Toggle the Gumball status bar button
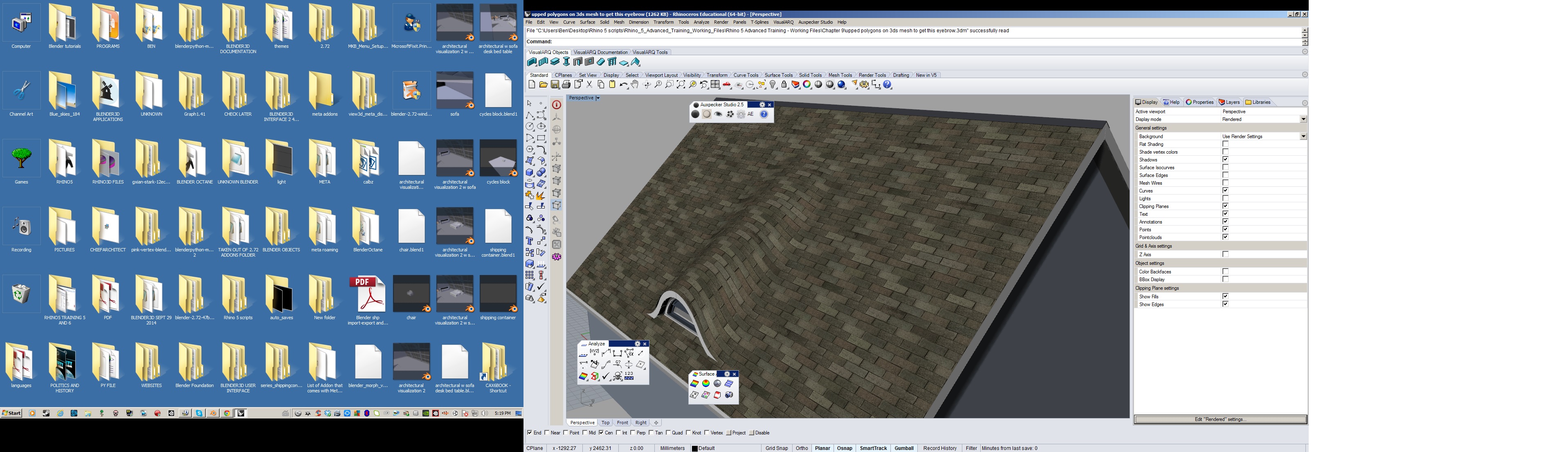This screenshot has height=452, width=1568. pyautogui.click(x=903, y=448)
